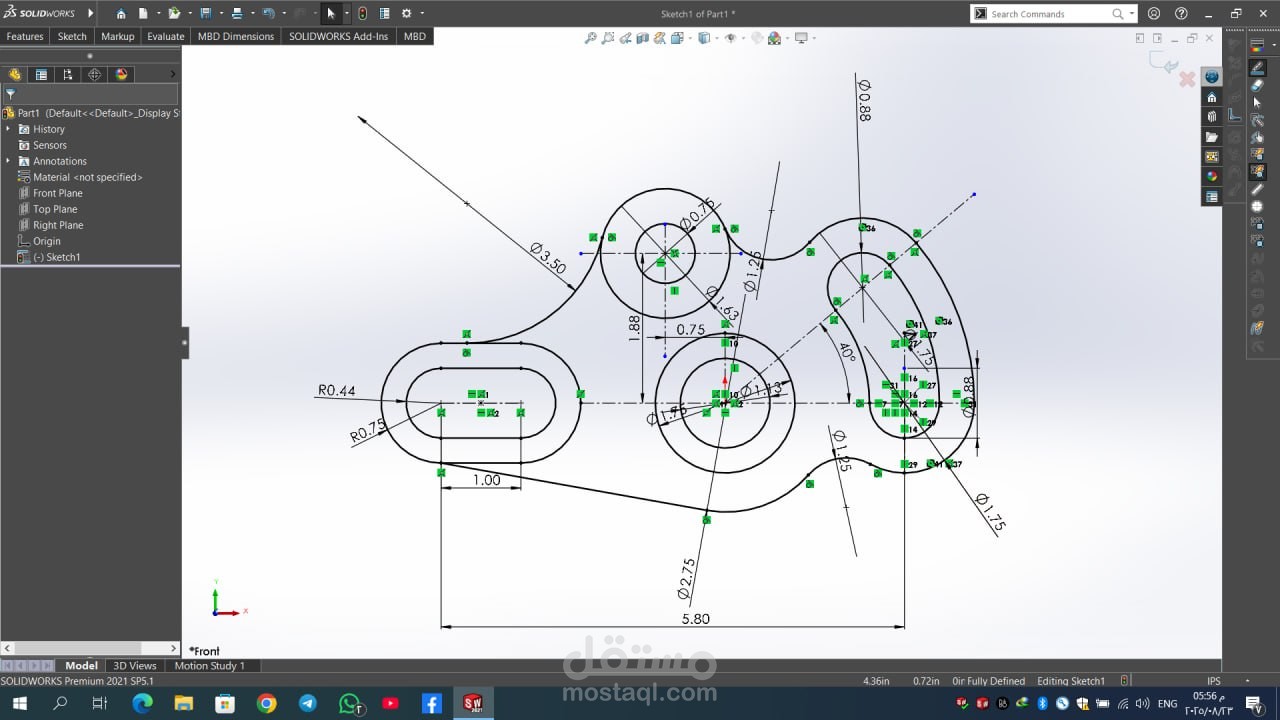Open the Motion Study 1 tab
This screenshot has width=1280, height=720.
pos(209,665)
